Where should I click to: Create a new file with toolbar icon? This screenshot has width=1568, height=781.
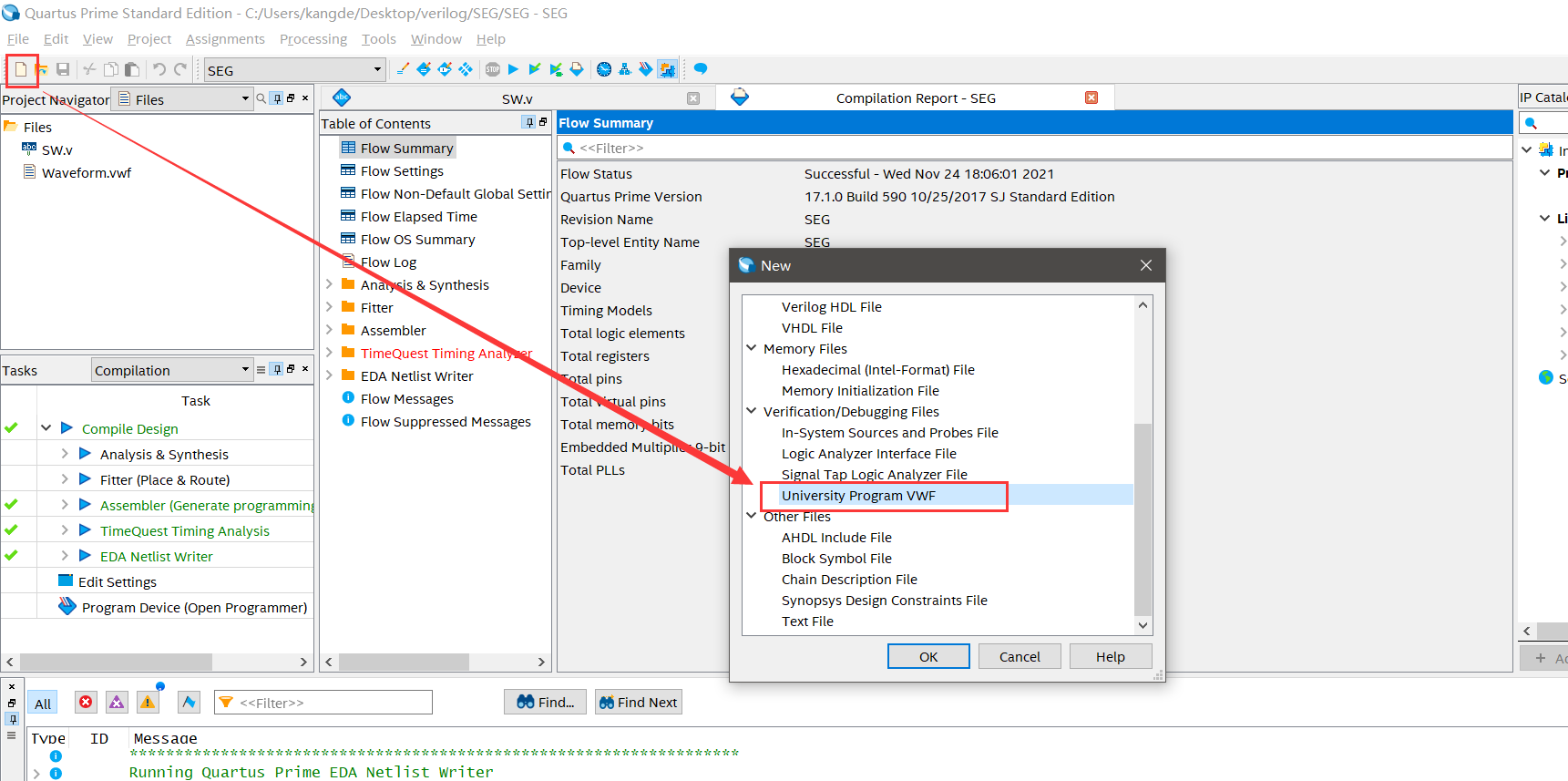click(20, 69)
